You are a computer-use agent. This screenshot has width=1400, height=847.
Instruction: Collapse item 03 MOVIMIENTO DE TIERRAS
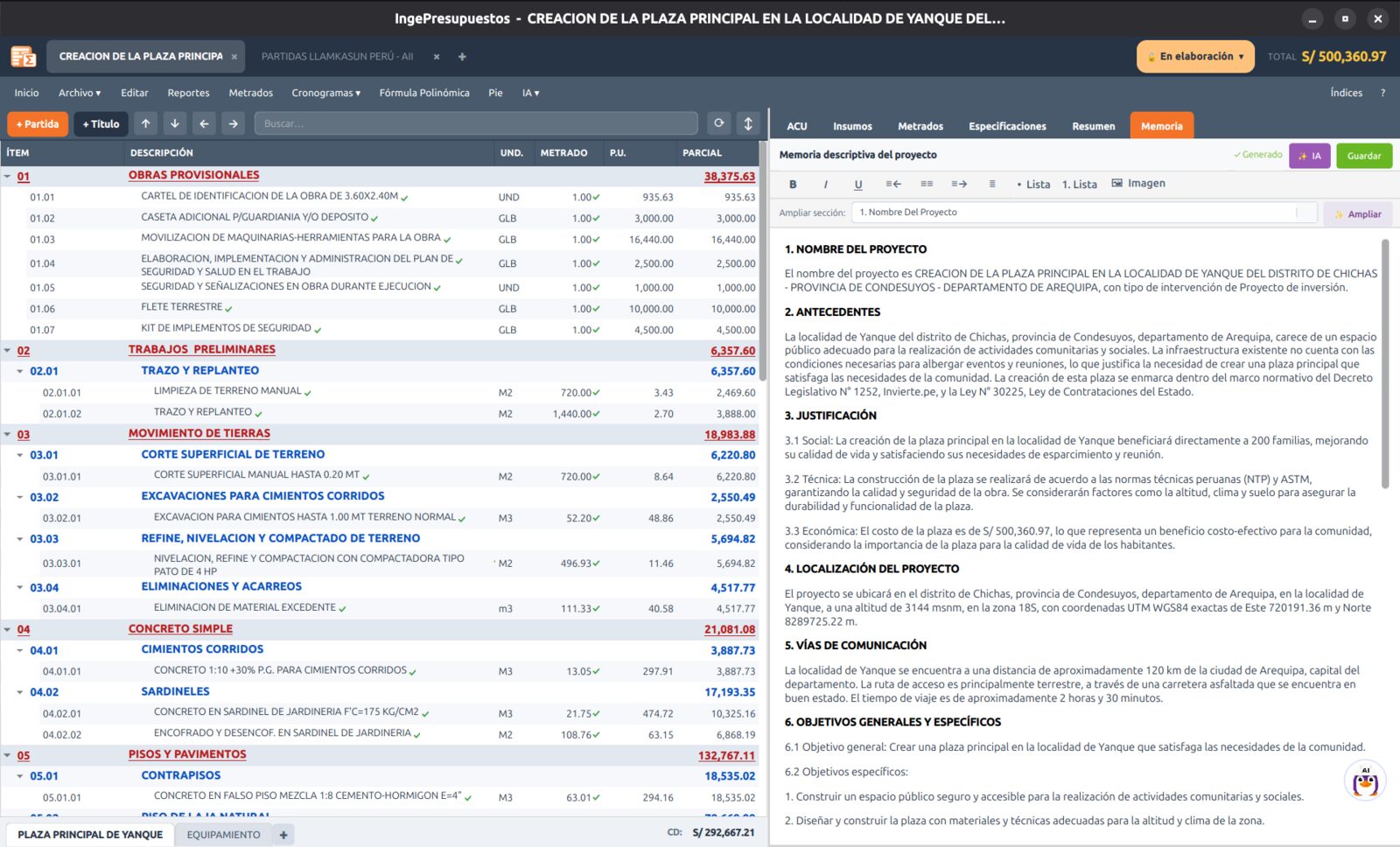(x=8, y=435)
